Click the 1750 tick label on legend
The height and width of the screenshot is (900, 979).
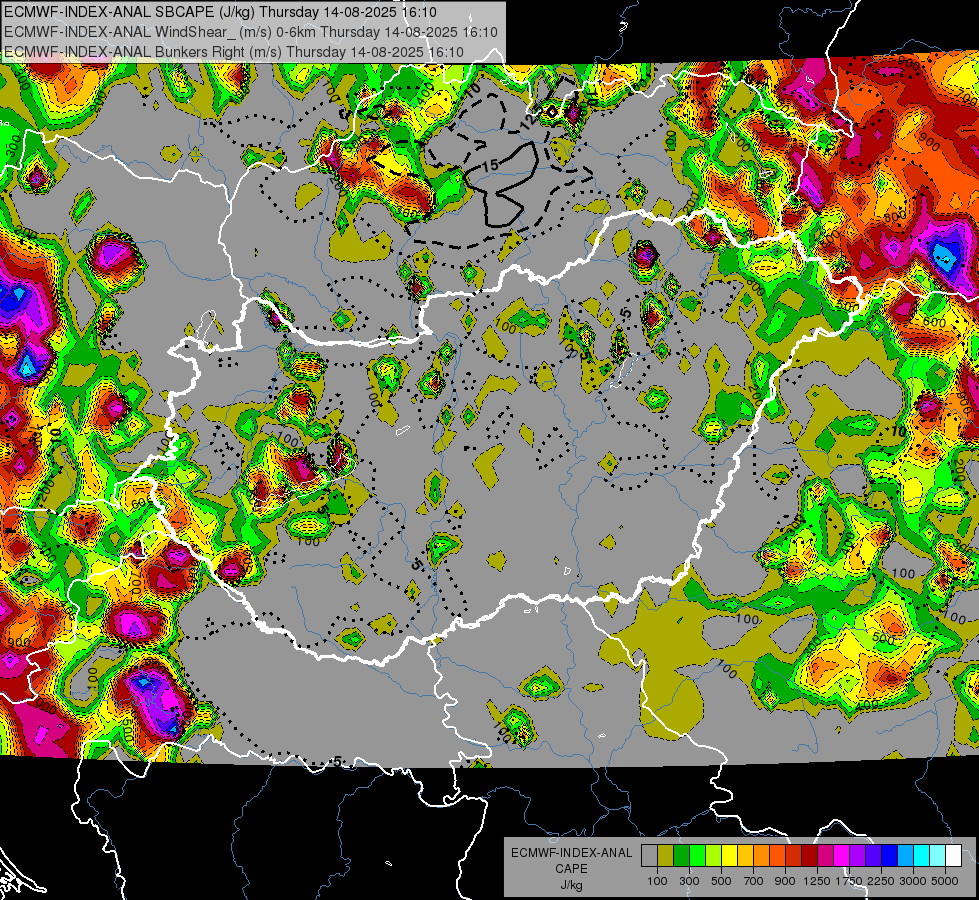click(x=850, y=881)
